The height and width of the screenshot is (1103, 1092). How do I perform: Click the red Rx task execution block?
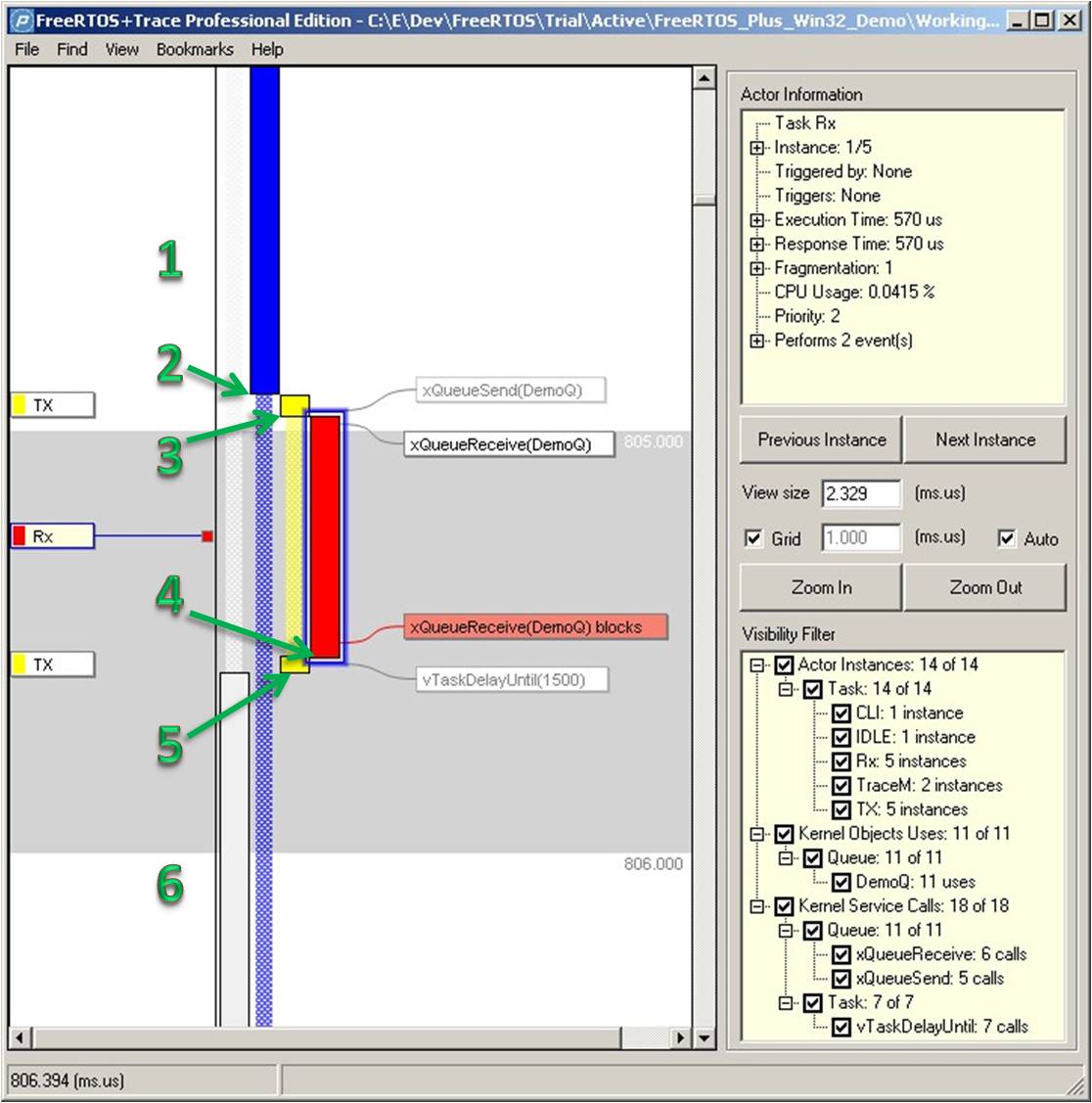click(x=325, y=536)
